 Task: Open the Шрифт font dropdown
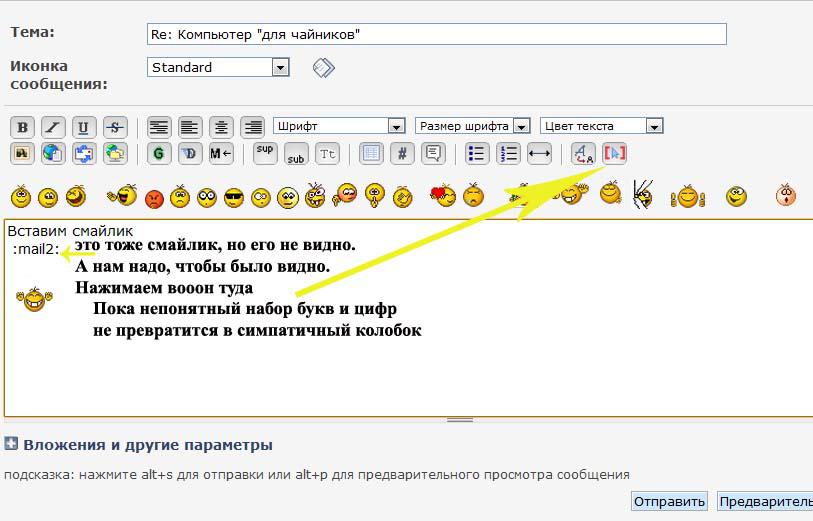pyautogui.click(x=339, y=126)
